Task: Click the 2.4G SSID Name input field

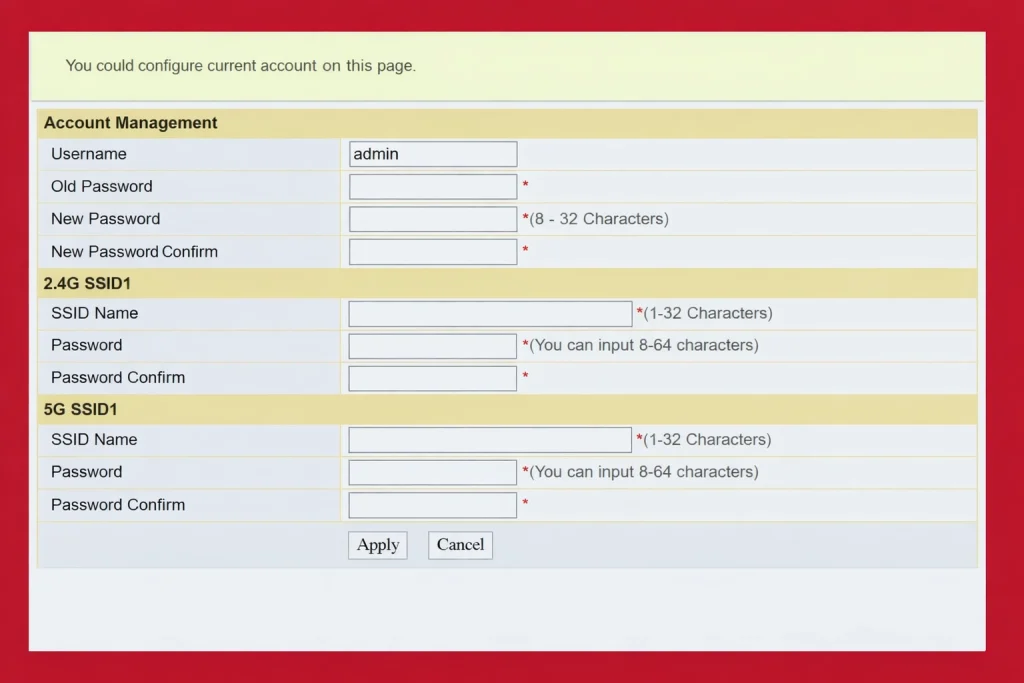Action: tap(490, 314)
